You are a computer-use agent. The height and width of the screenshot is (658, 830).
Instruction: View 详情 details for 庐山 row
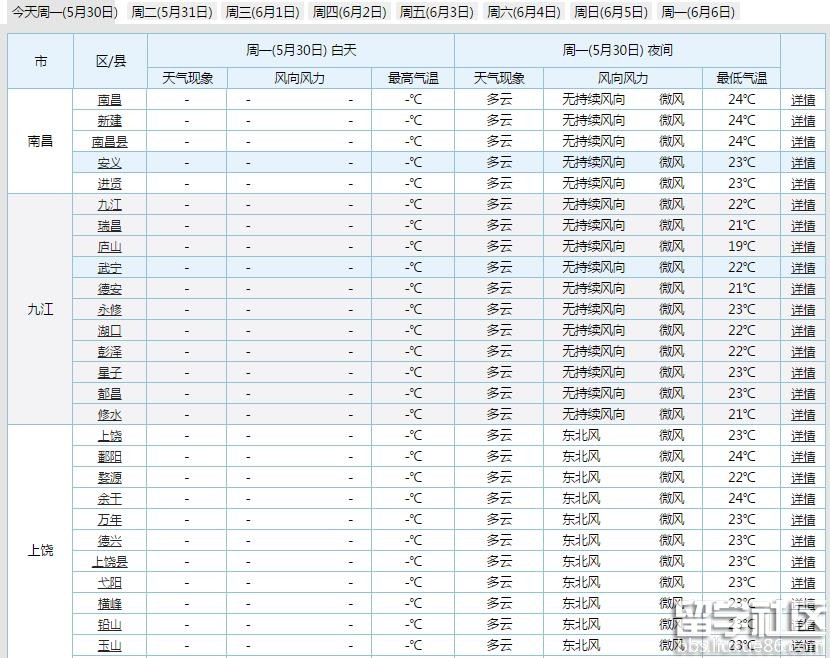[803, 247]
